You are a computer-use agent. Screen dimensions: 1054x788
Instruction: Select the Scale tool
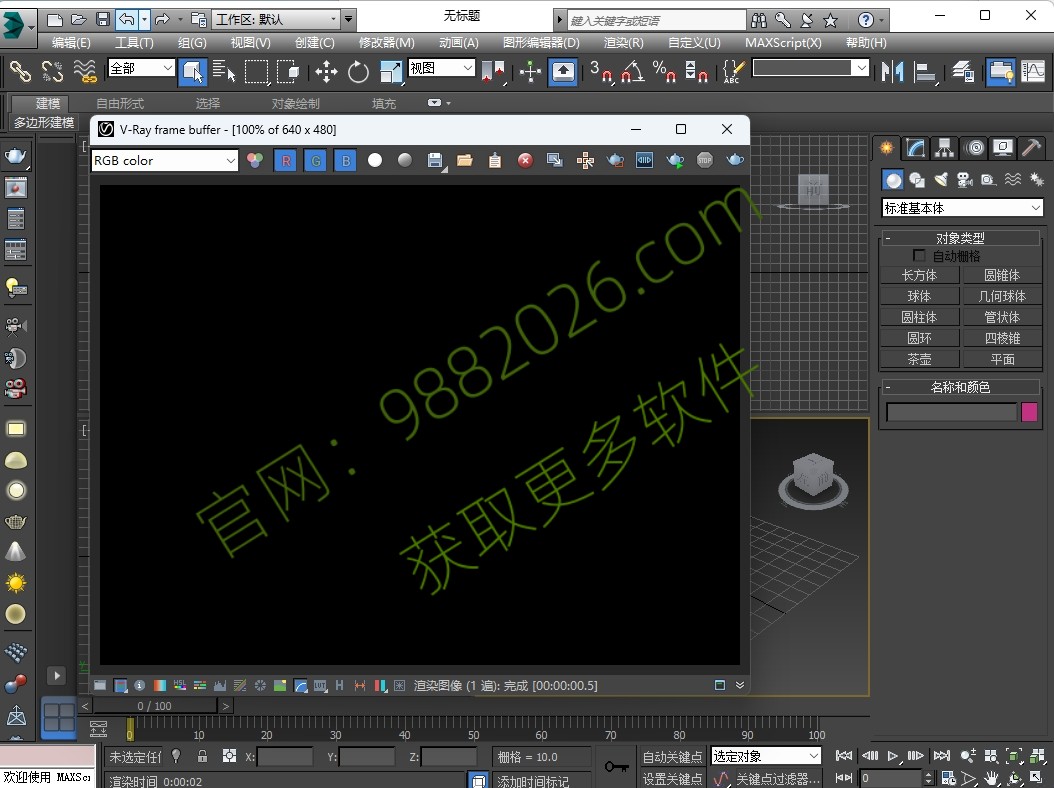click(391, 71)
